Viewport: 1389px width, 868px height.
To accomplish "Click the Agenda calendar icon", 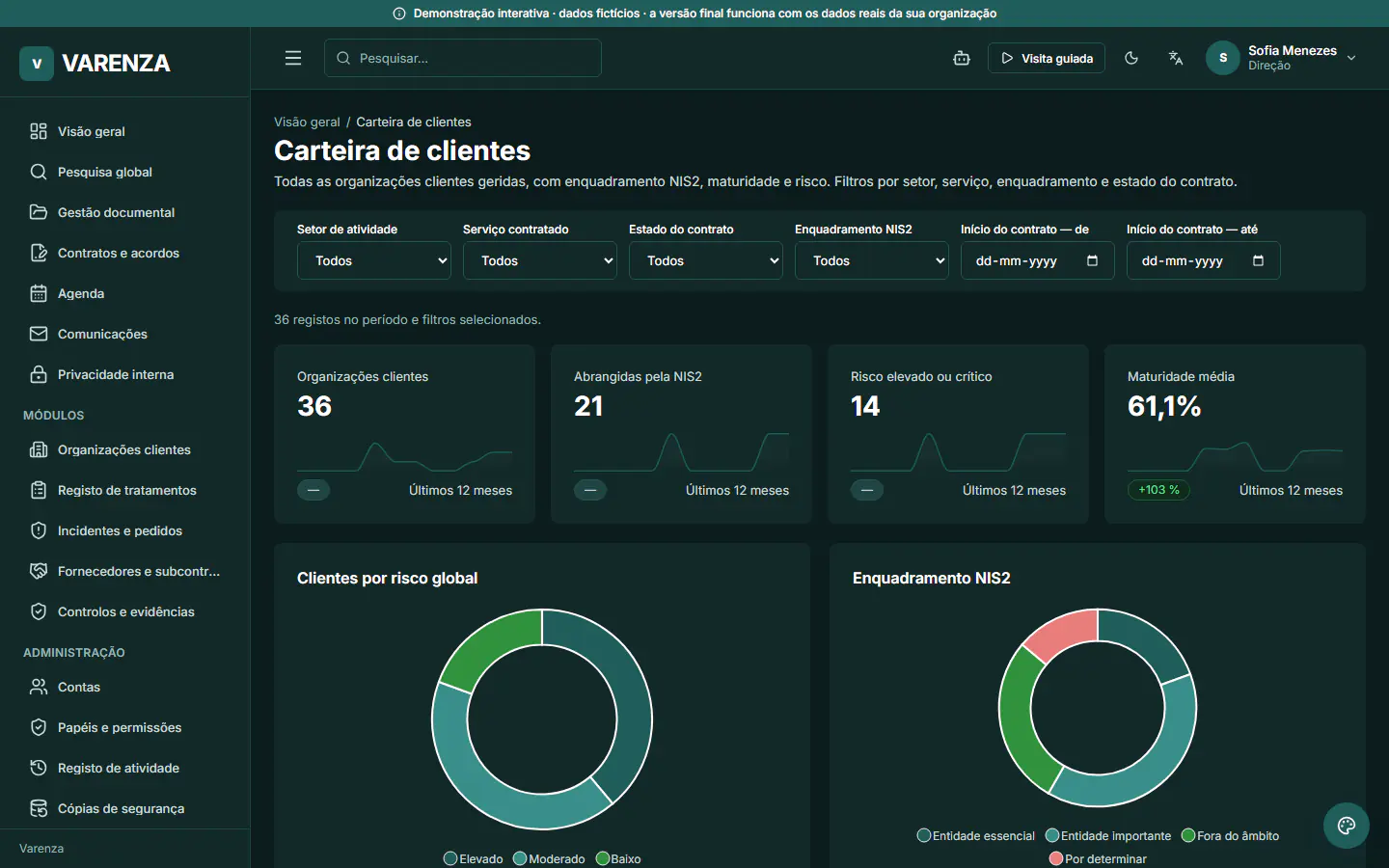I will tap(39, 293).
